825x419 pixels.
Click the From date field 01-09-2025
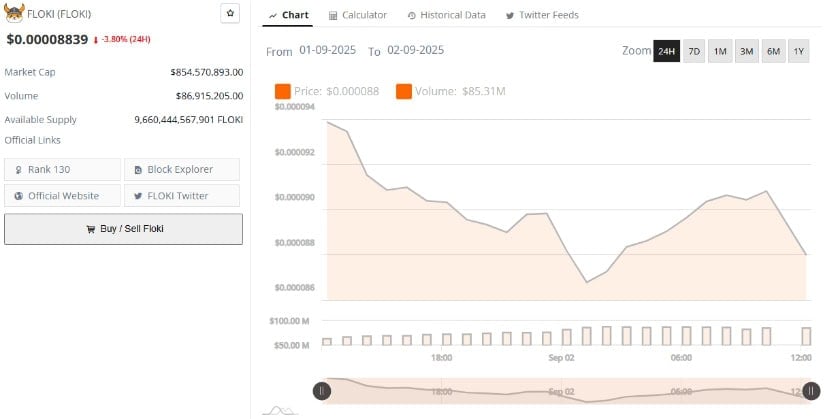(x=327, y=51)
